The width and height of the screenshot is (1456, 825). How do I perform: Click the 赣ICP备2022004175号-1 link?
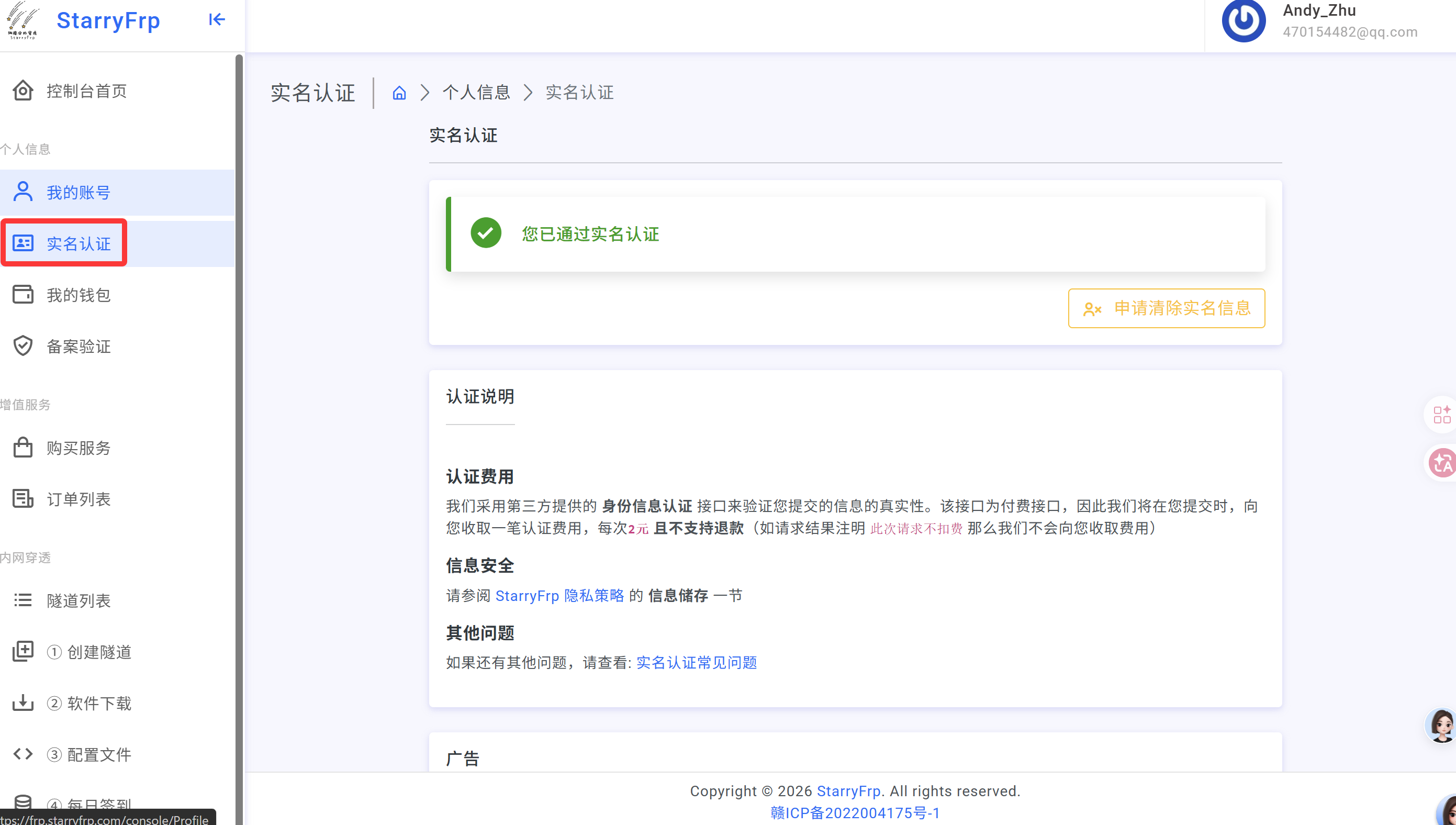[855, 813]
